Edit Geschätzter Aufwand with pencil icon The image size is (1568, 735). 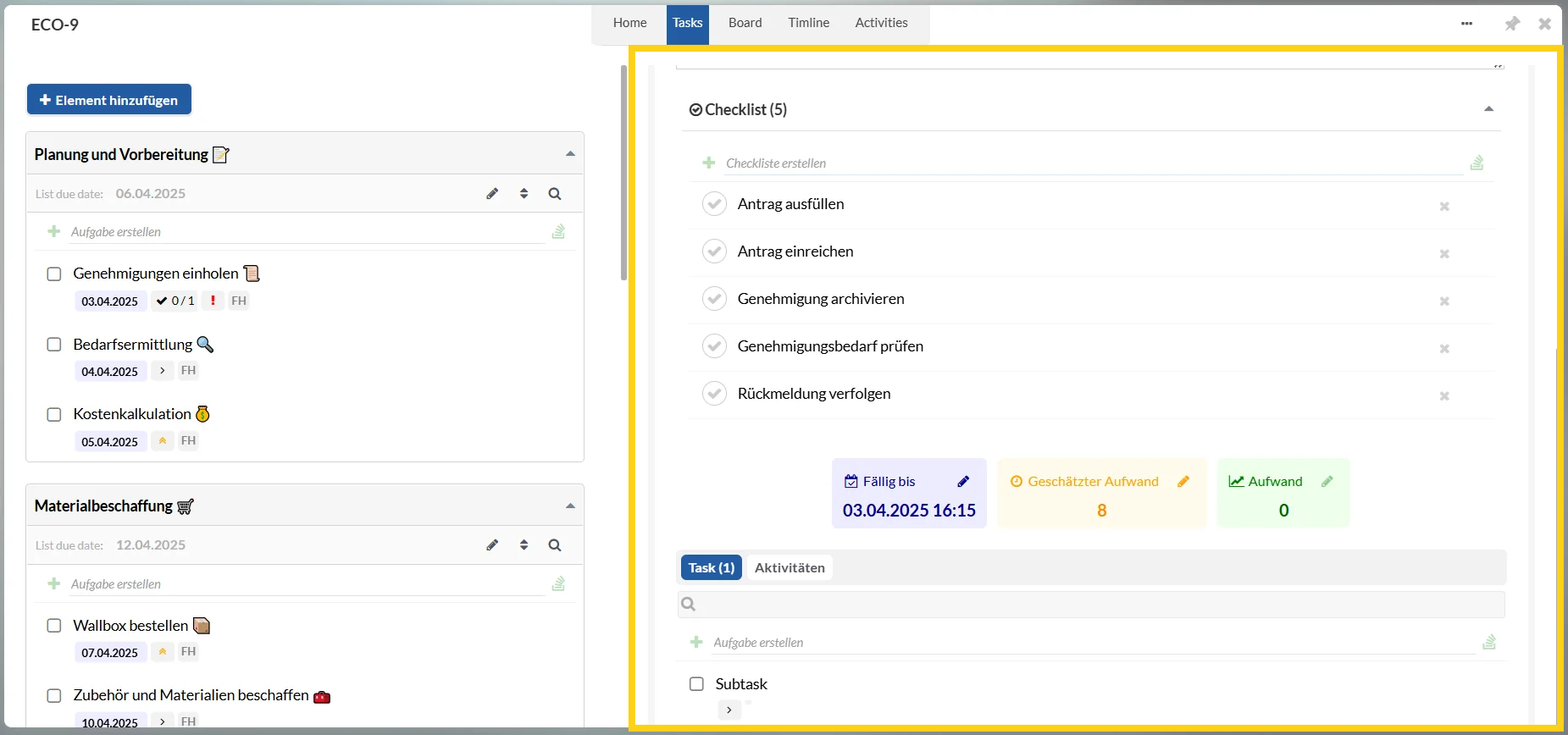(x=1183, y=482)
